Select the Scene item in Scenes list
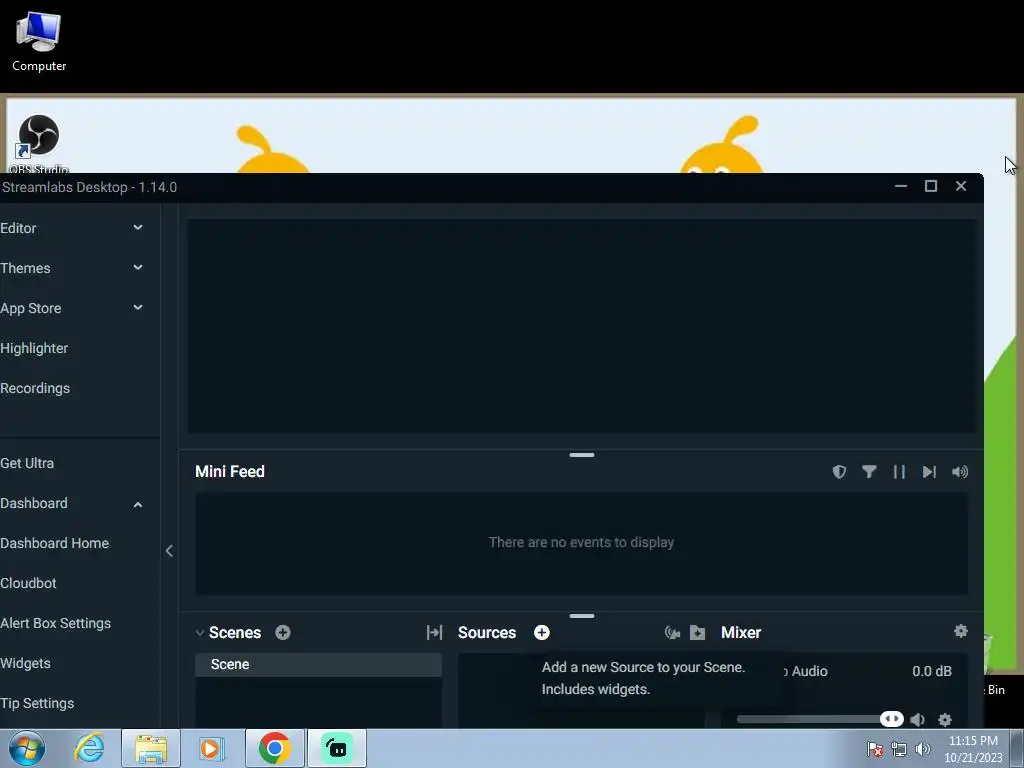 [319, 665]
